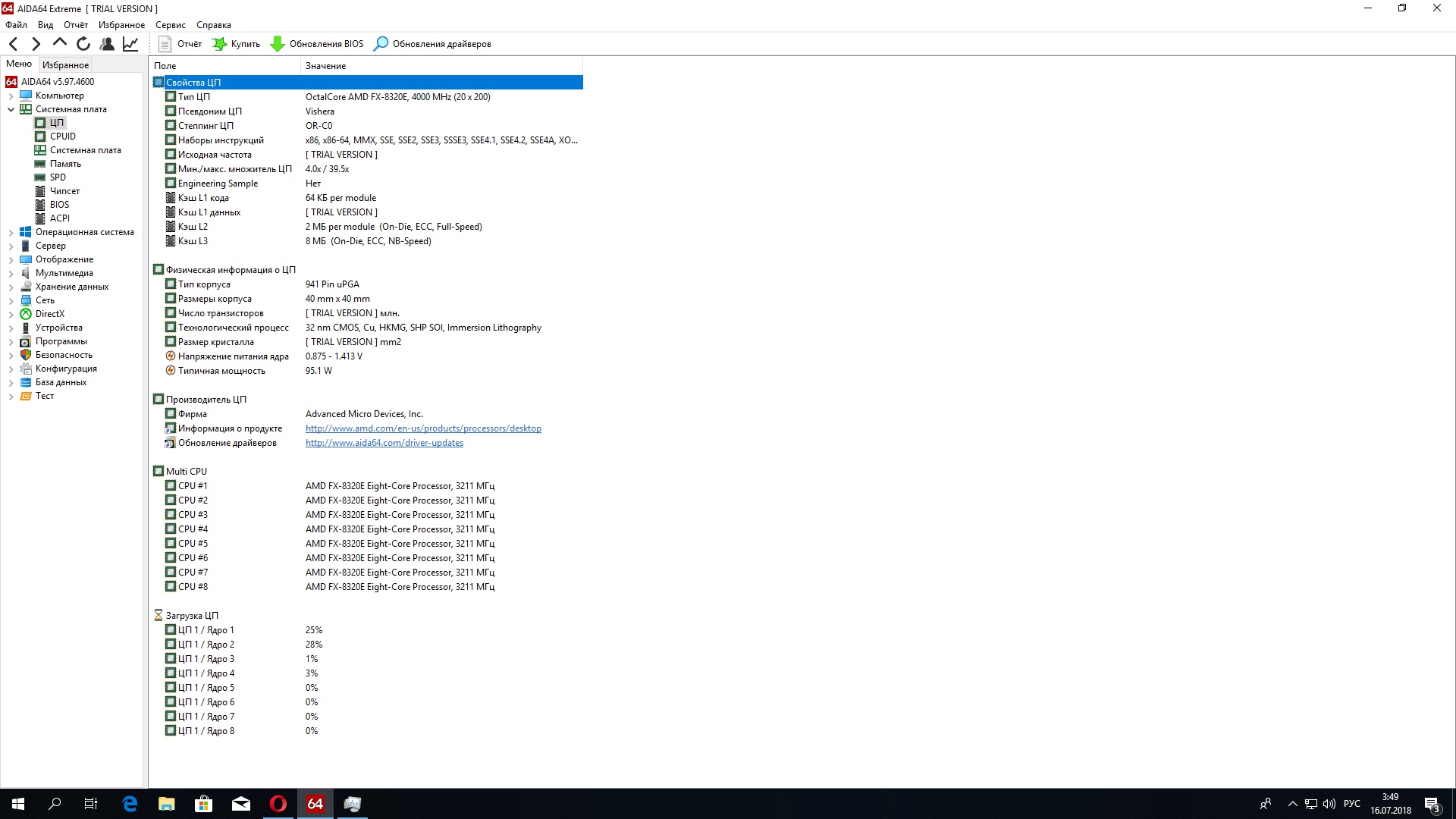
Task: Open Обновления драйверов from toolbar
Action: point(433,44)
